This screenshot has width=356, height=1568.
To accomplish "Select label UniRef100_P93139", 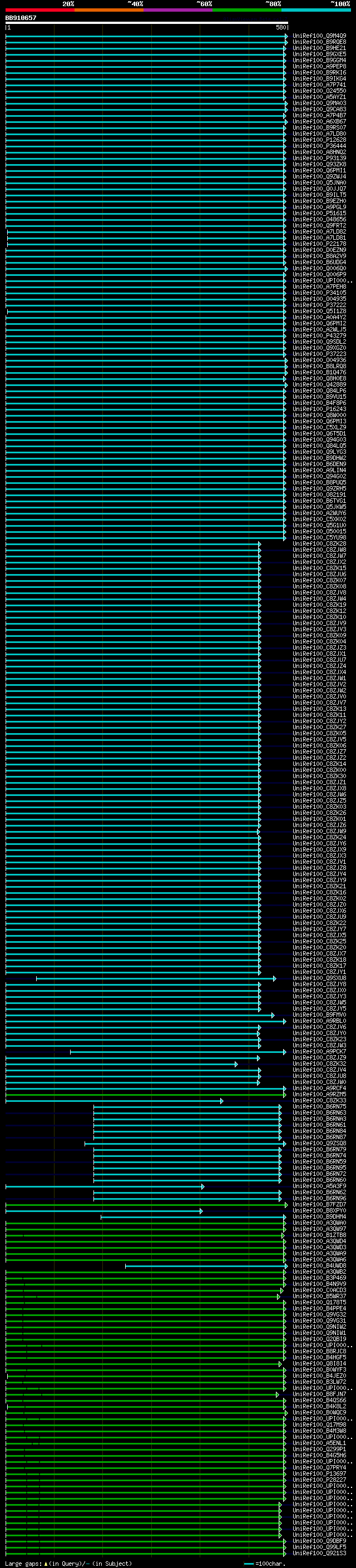I will click(319, 159).
